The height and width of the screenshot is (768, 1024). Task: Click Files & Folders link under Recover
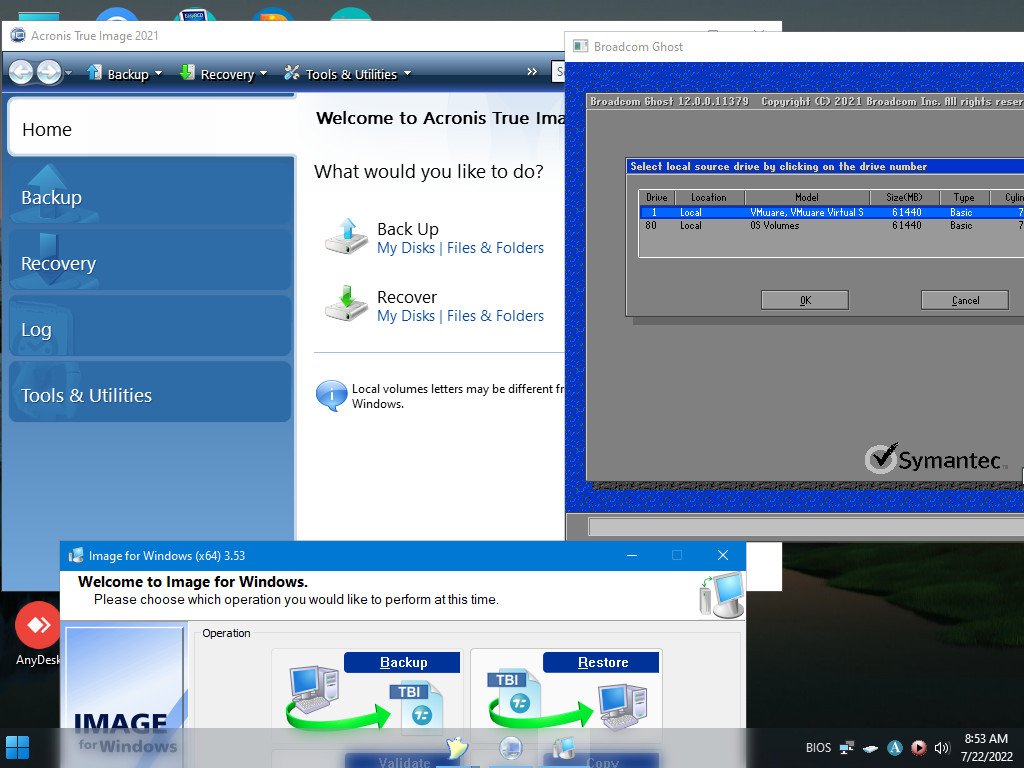tap(495, 316)
